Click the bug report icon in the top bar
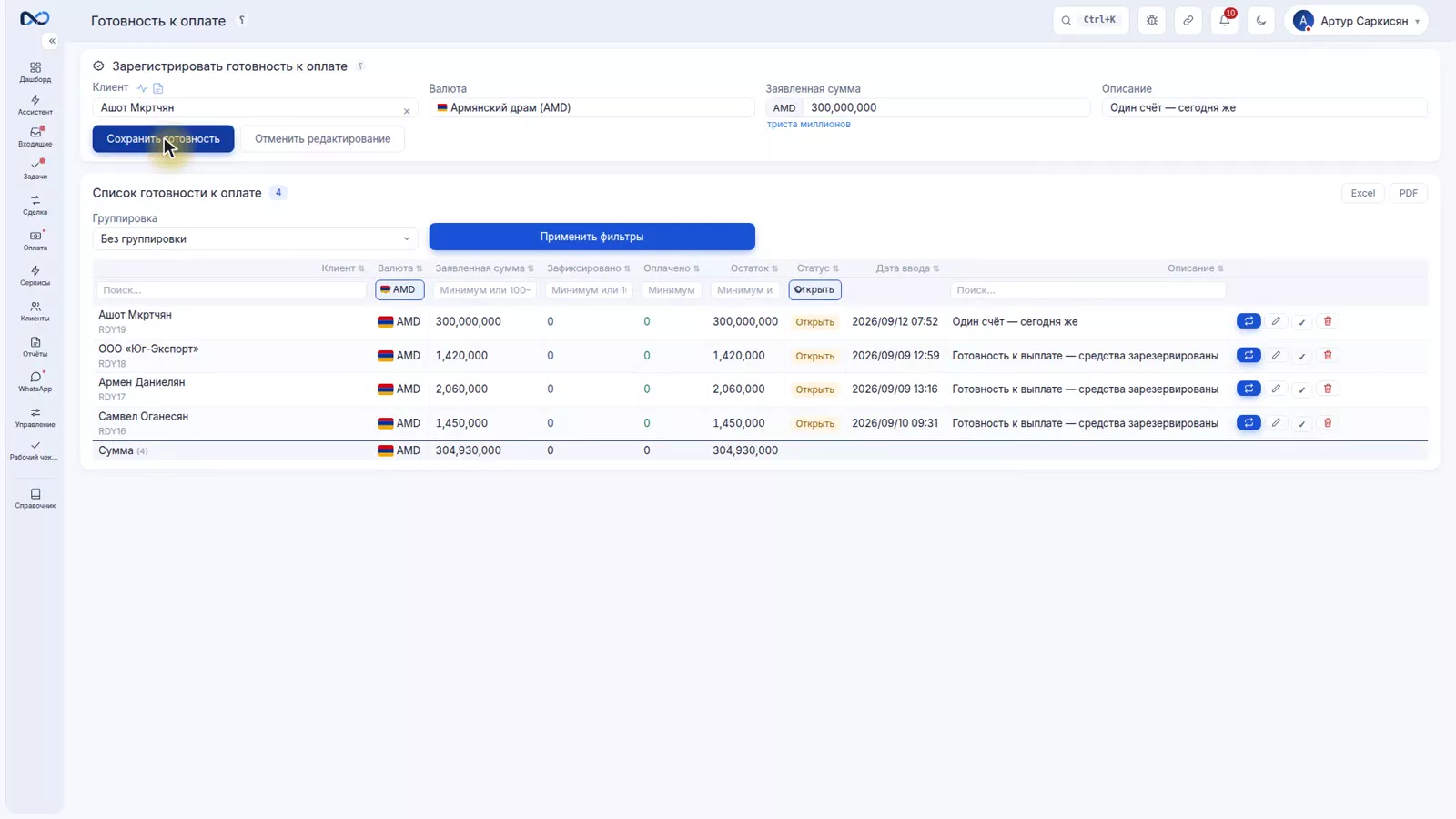The image size is (1456, 819). click(1151, 20)
